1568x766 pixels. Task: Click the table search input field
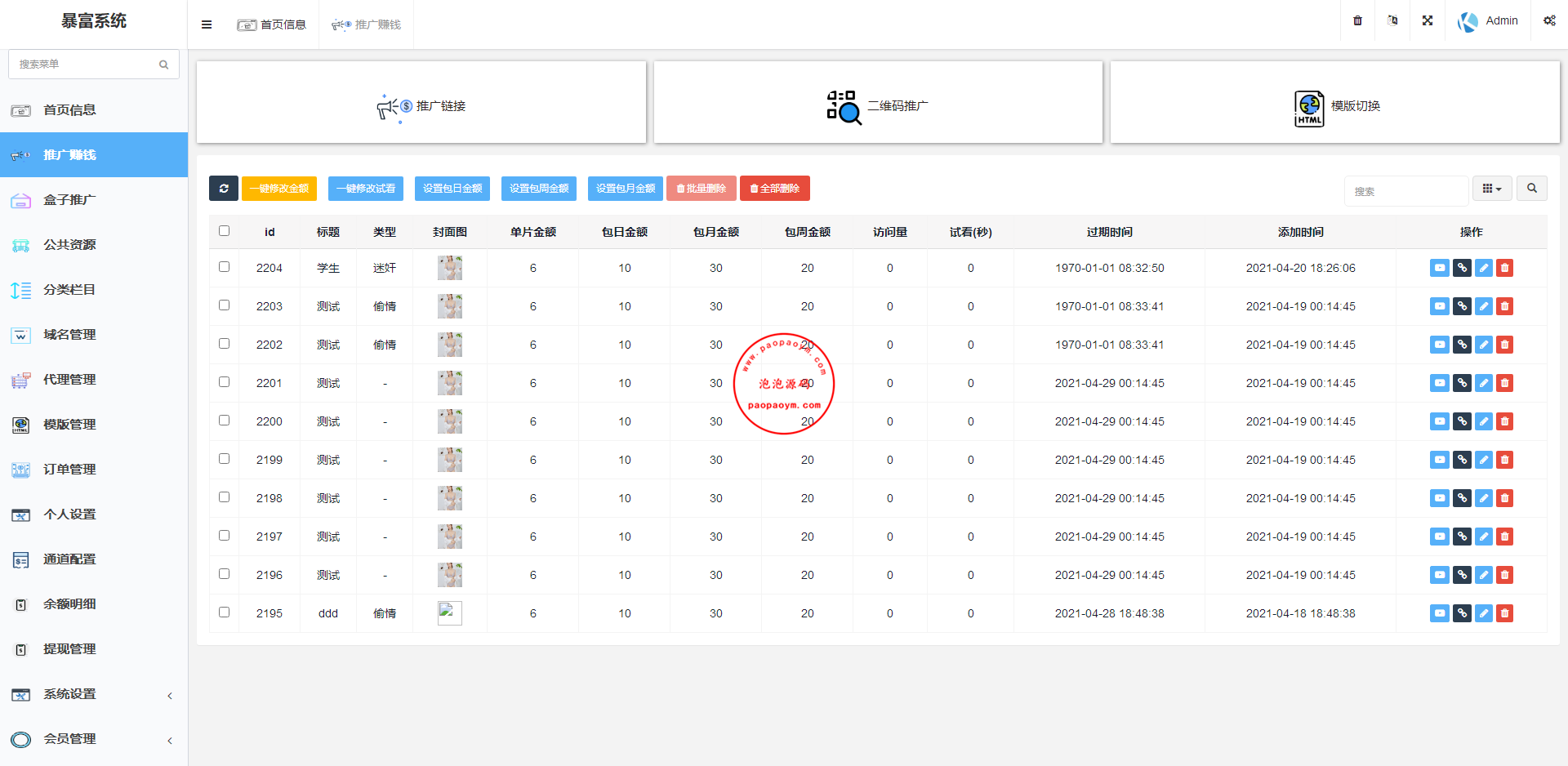point(1406,191)
